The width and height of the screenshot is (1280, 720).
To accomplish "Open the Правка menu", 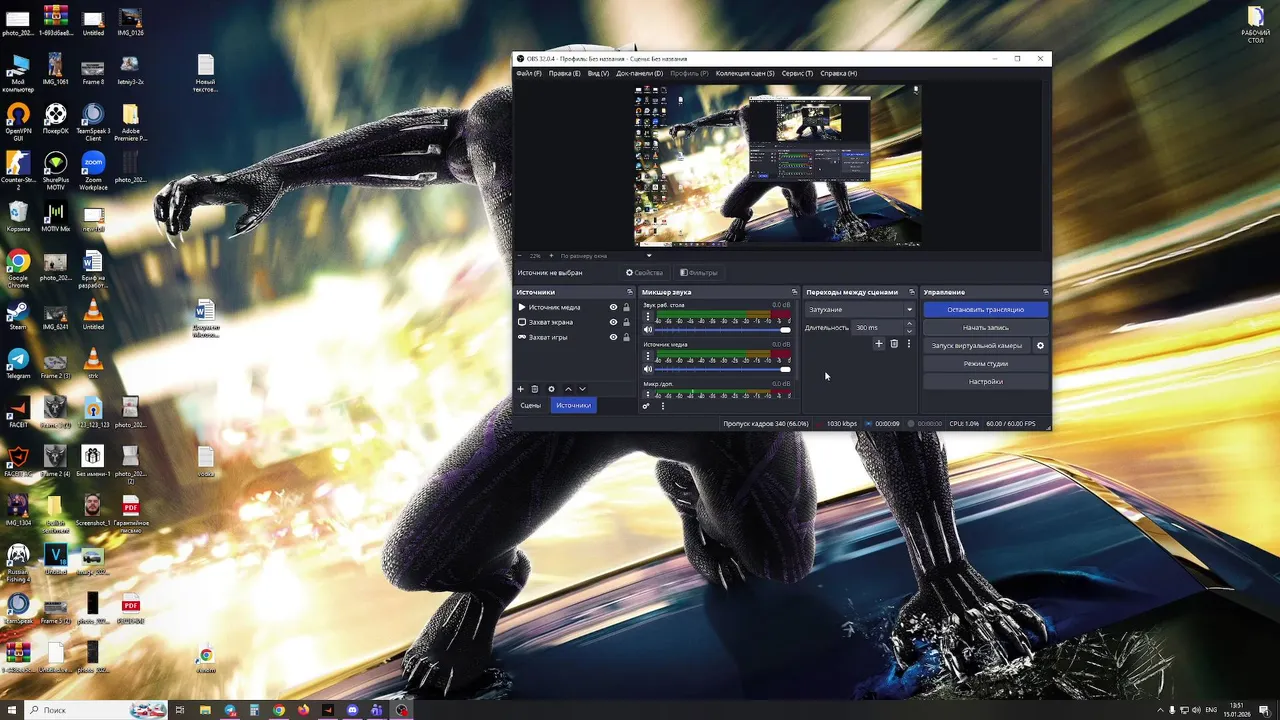I will (x=564, y=73).
